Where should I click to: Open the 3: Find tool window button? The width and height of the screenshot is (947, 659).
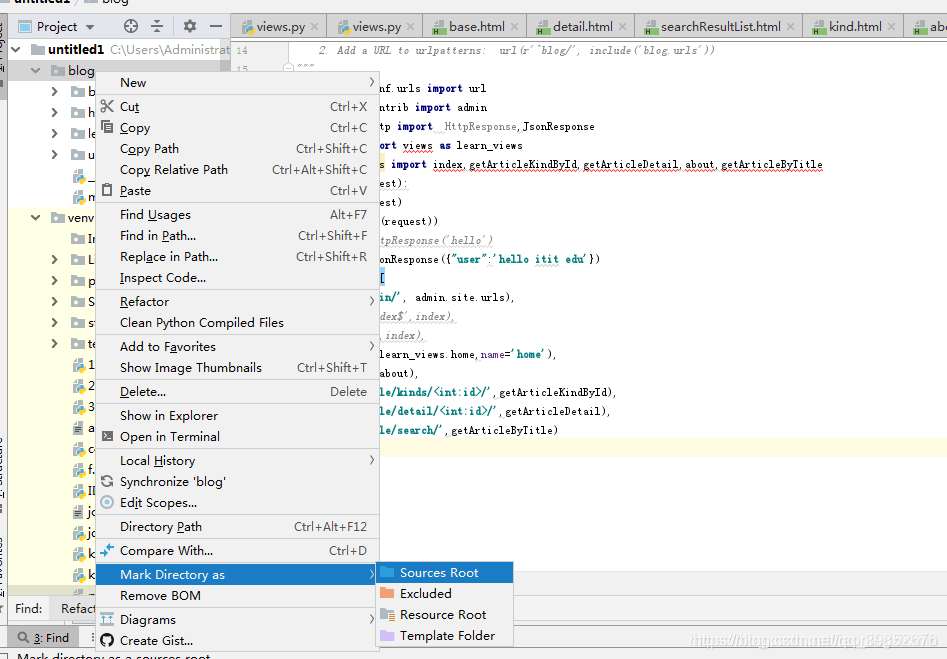point(43,637)
